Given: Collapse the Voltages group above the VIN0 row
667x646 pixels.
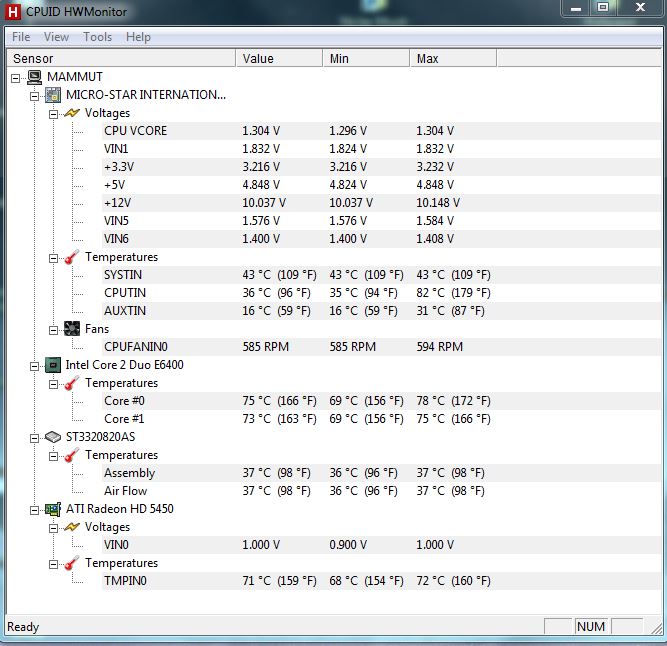Looking at the screenshot, I should [x=53, y=528].
